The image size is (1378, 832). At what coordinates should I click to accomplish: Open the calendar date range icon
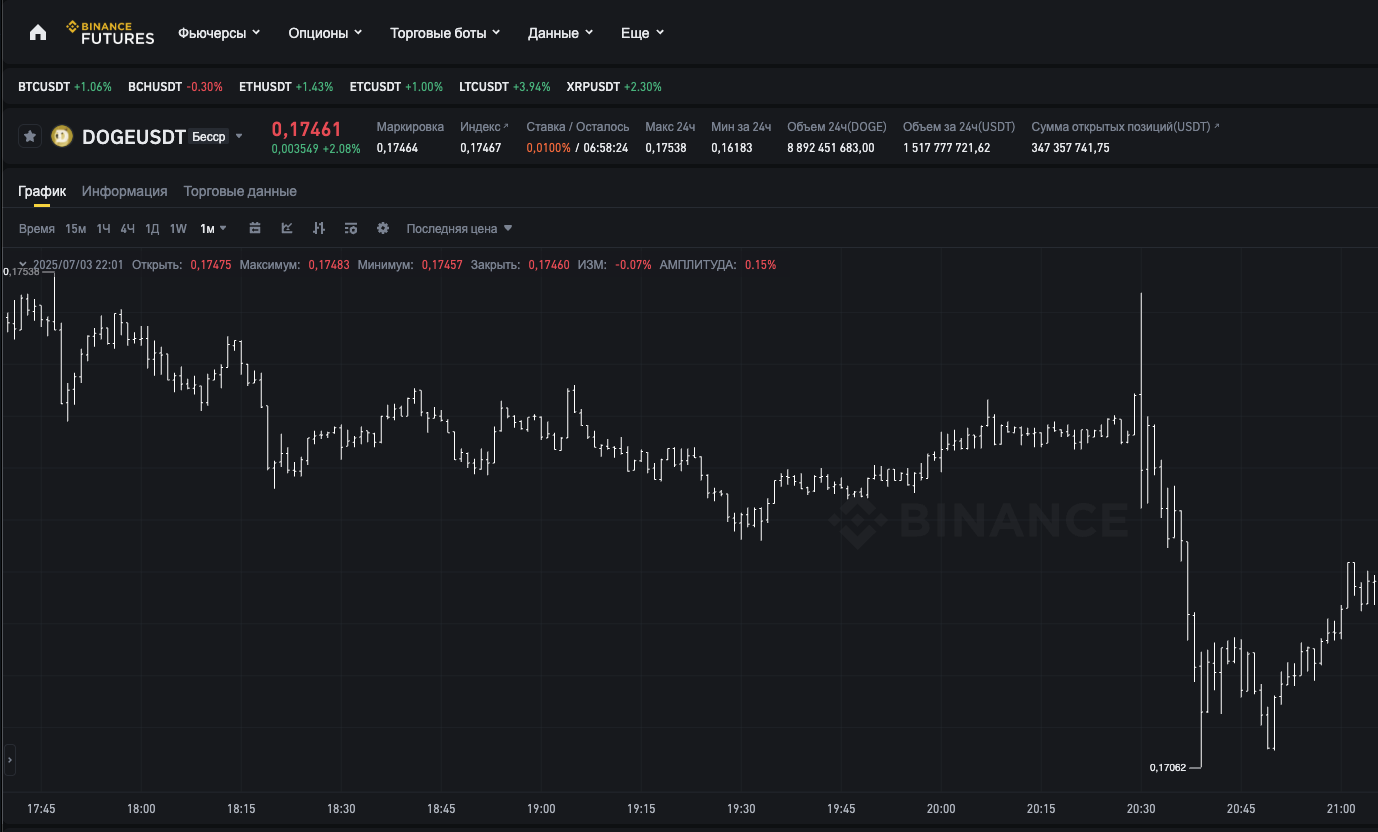[x=255, y=229]
